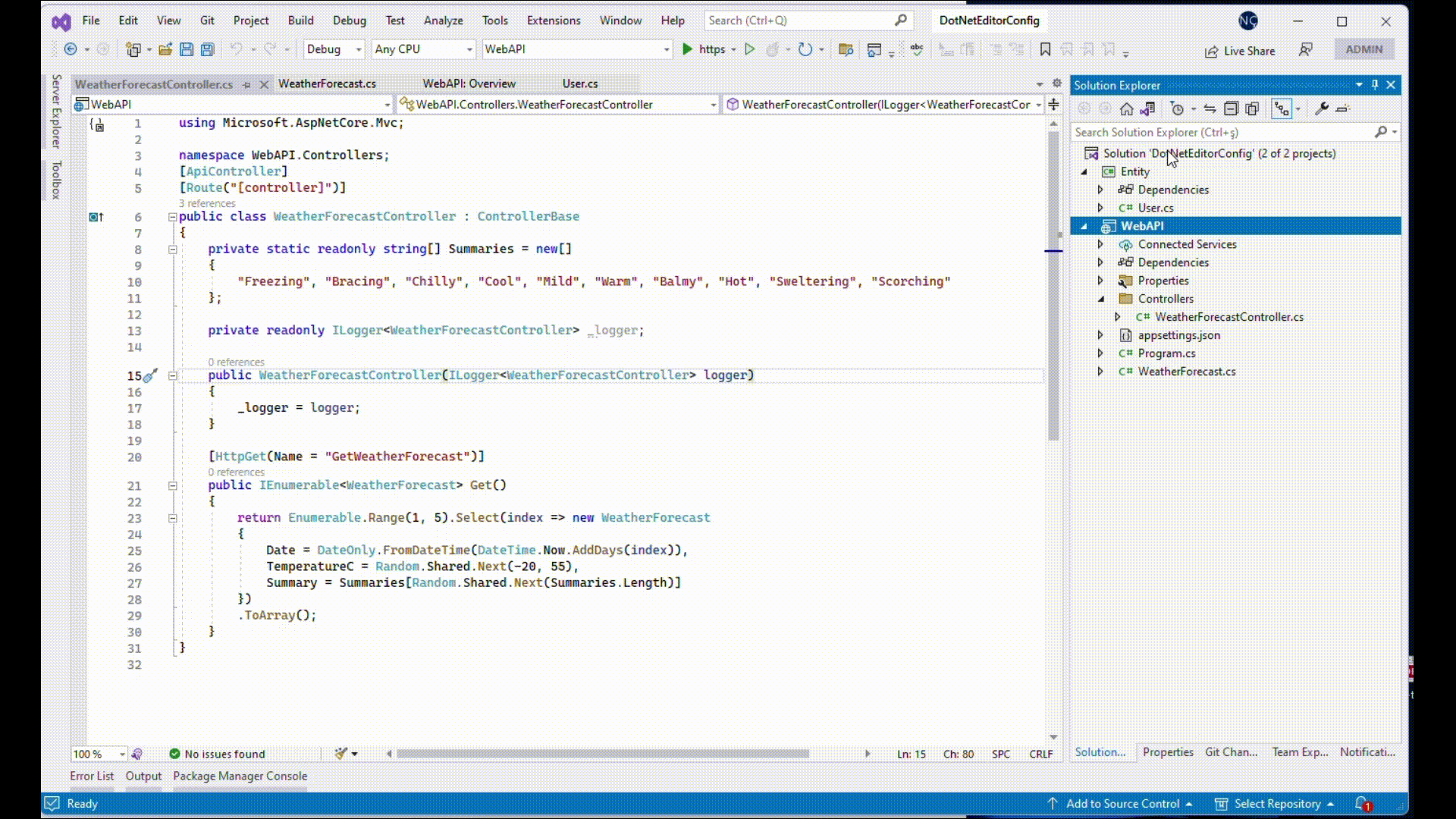Switch to the WeatherForecast.cs tab
The height and width of the screenshot is (819, 1456).
click(327, 83)
